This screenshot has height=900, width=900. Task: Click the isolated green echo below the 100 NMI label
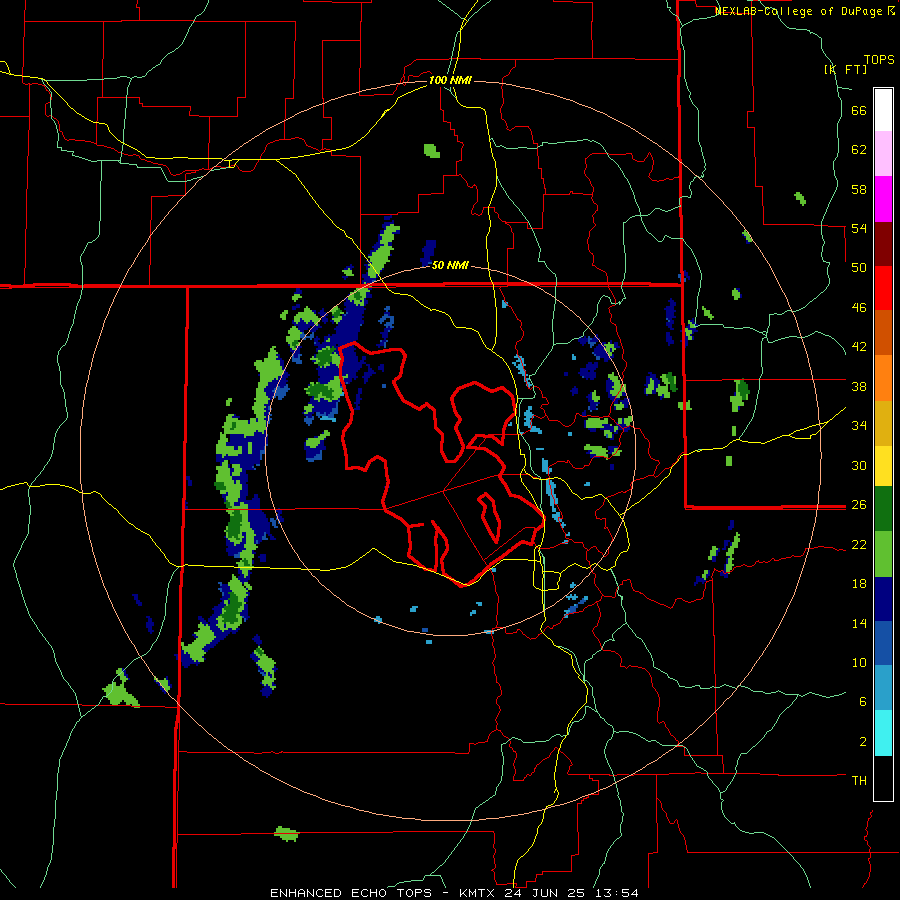[432, 151]
